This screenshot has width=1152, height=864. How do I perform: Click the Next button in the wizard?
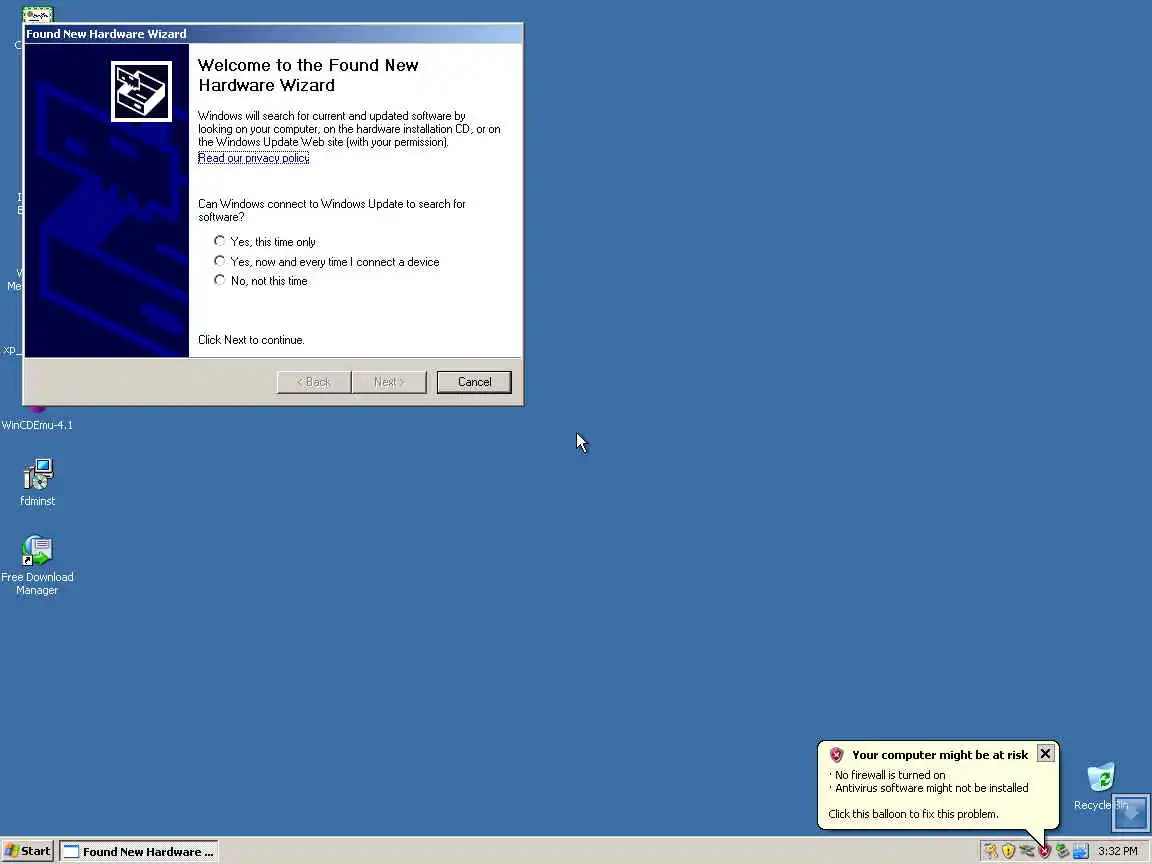click(x=389, y=382)
